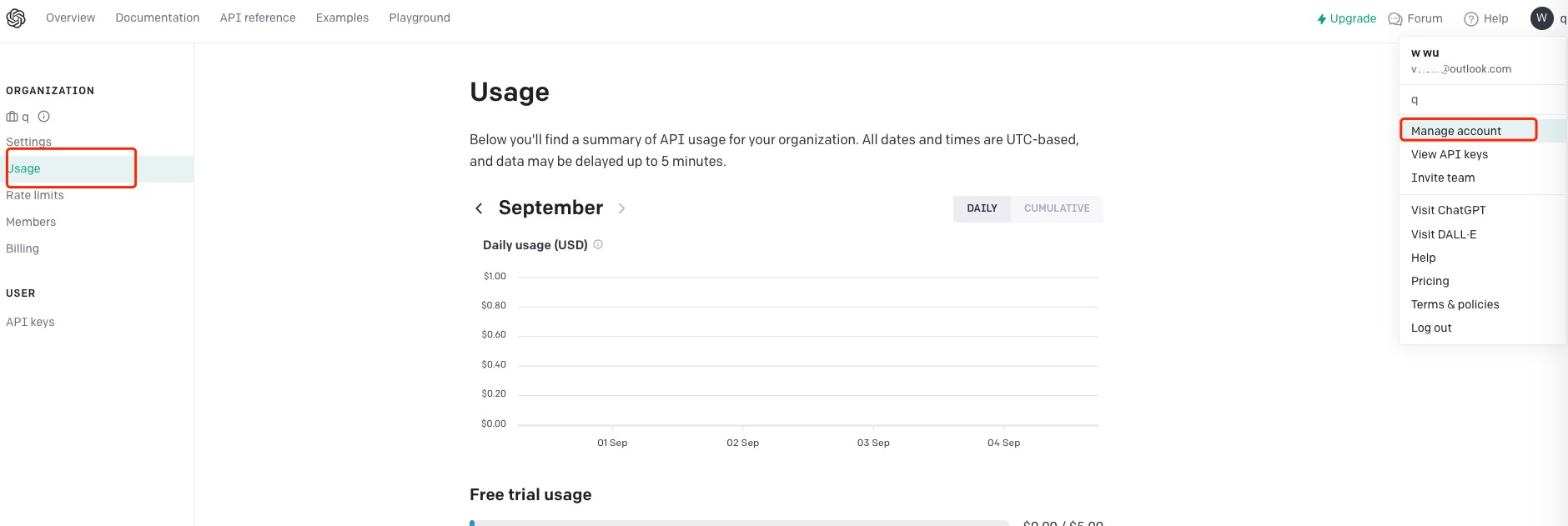Open Rate limits in the sidebar

coord(35,195)
